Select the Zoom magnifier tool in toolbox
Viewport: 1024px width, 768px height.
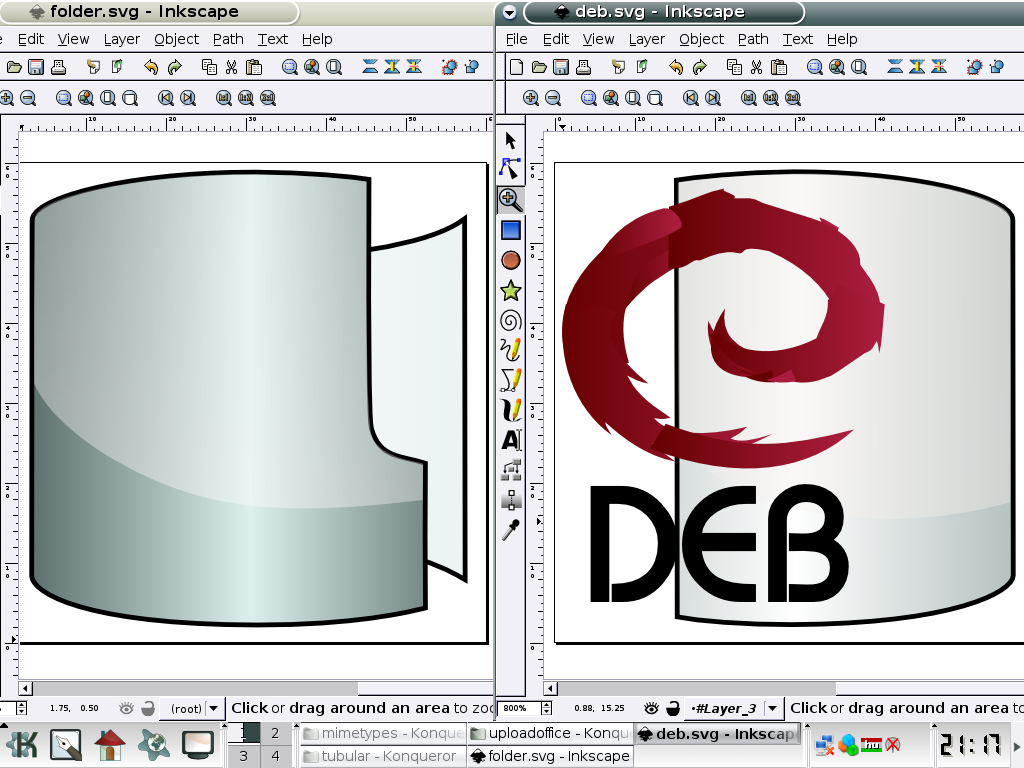point(511,200)
